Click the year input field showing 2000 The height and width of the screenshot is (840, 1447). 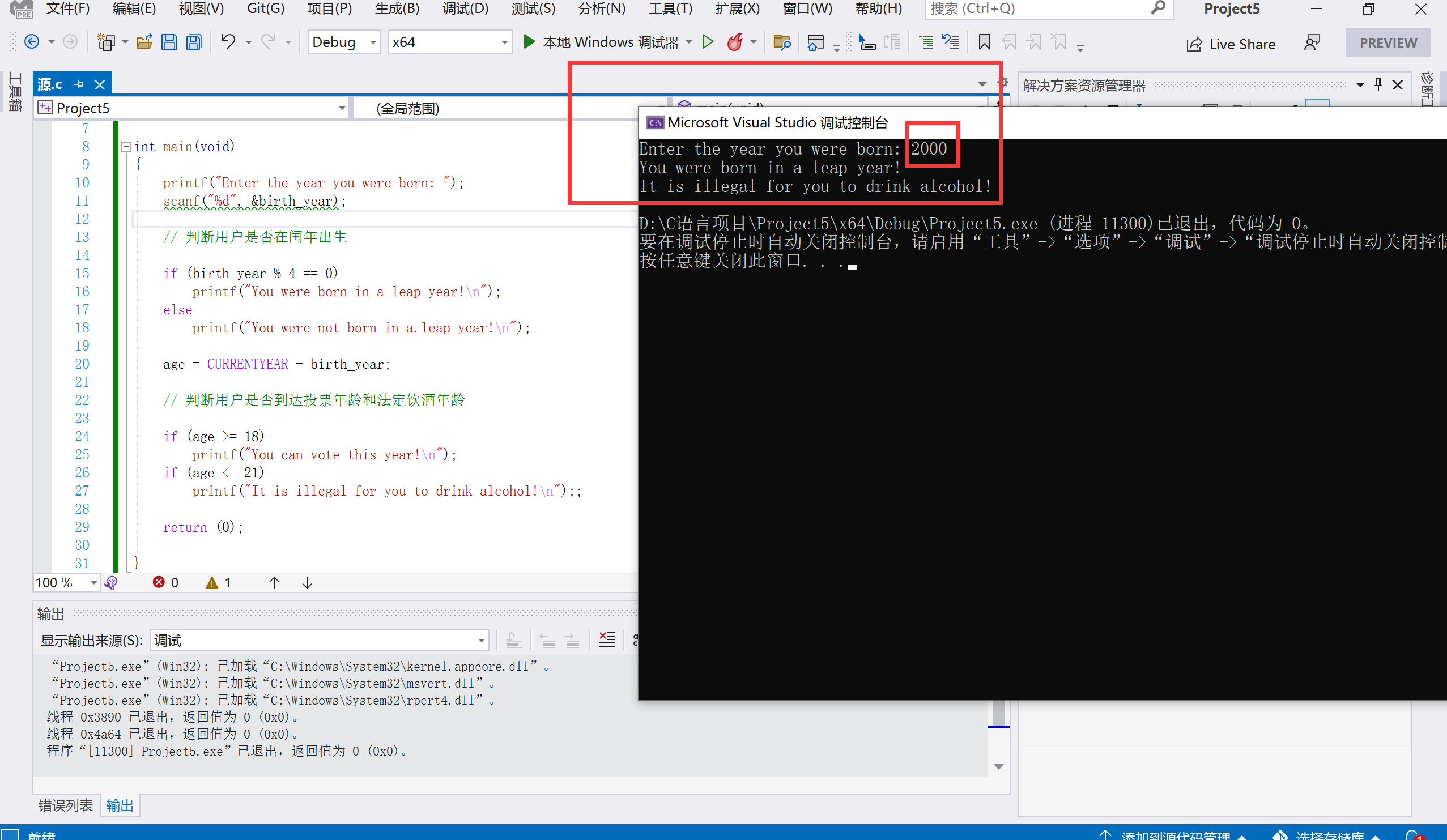pyautogui.click(x=928, y=148)
